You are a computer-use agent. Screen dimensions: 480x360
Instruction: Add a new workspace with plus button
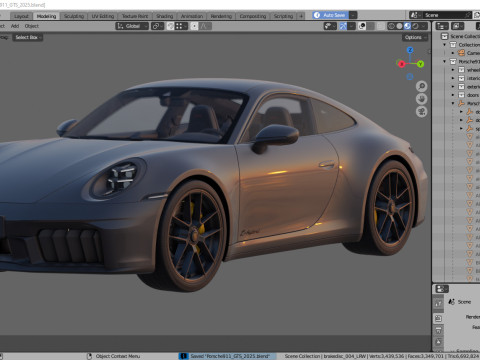pyautogui.click(x=301, y=16)
